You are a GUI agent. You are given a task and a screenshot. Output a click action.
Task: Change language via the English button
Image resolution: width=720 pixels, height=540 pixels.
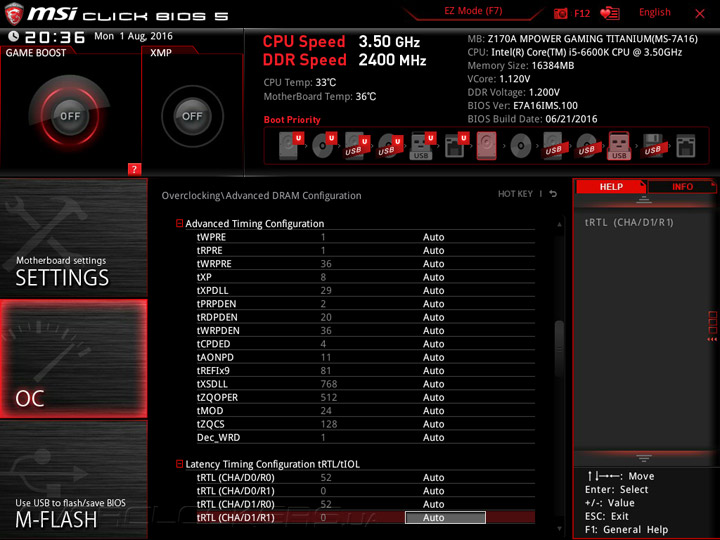tap(654, 12)
